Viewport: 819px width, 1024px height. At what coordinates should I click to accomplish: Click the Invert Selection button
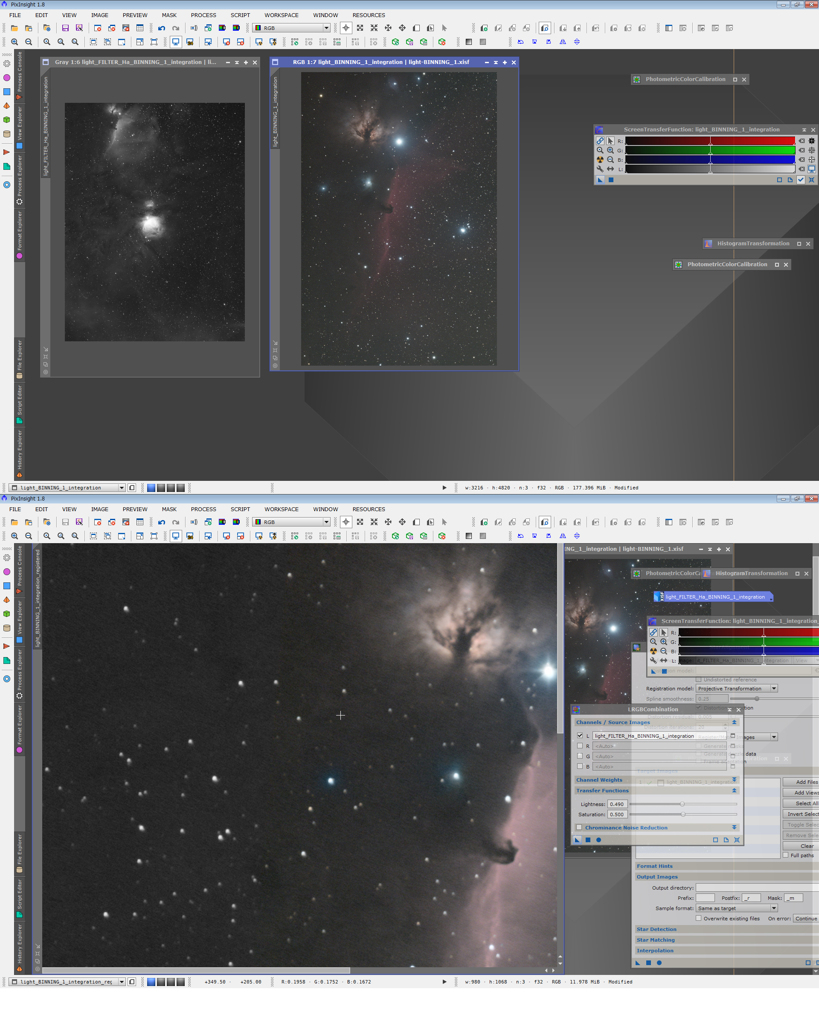coord(803,814)
